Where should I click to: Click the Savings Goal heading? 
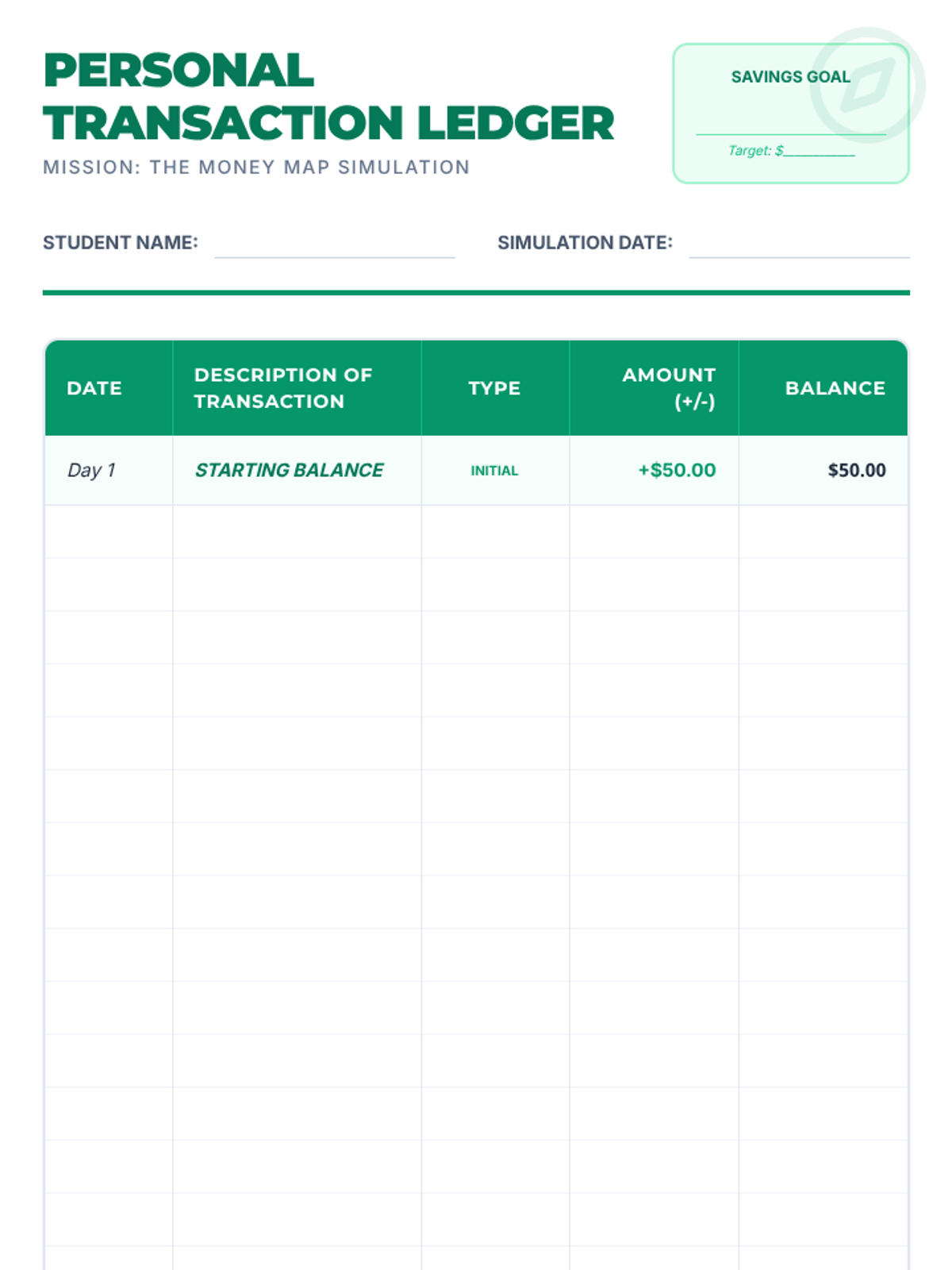[x=789, y=77]
